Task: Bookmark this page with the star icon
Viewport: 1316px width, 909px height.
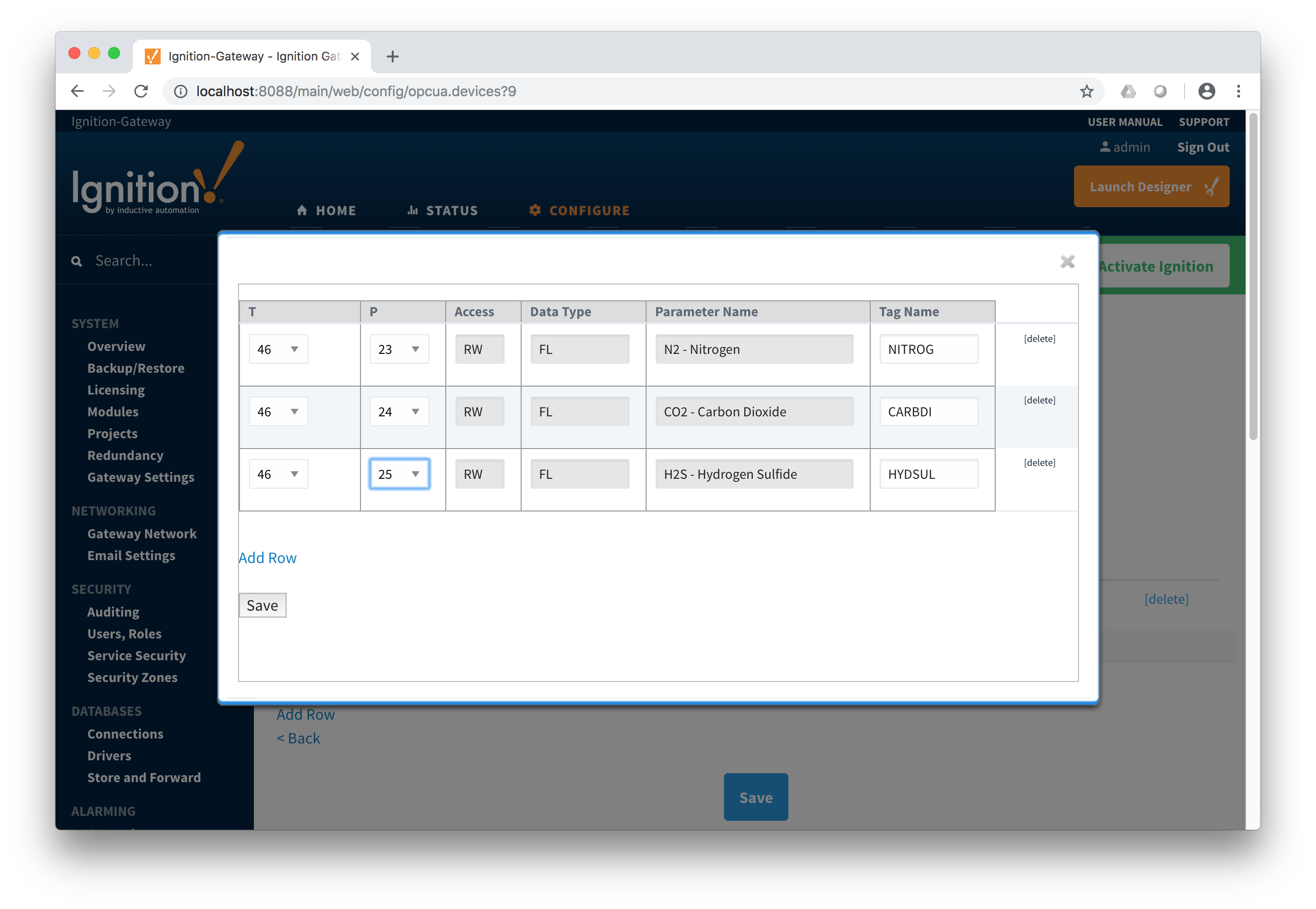Action: (1086, 91)
